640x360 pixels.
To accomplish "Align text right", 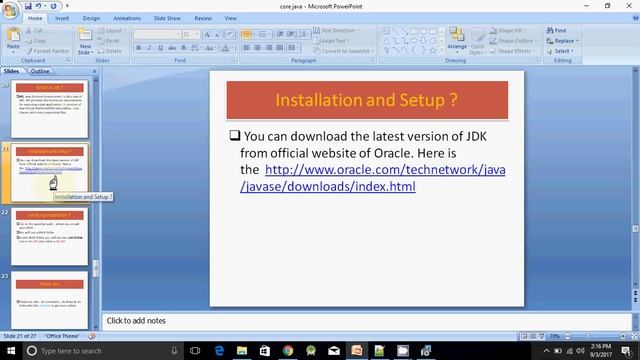I will 269,48.
